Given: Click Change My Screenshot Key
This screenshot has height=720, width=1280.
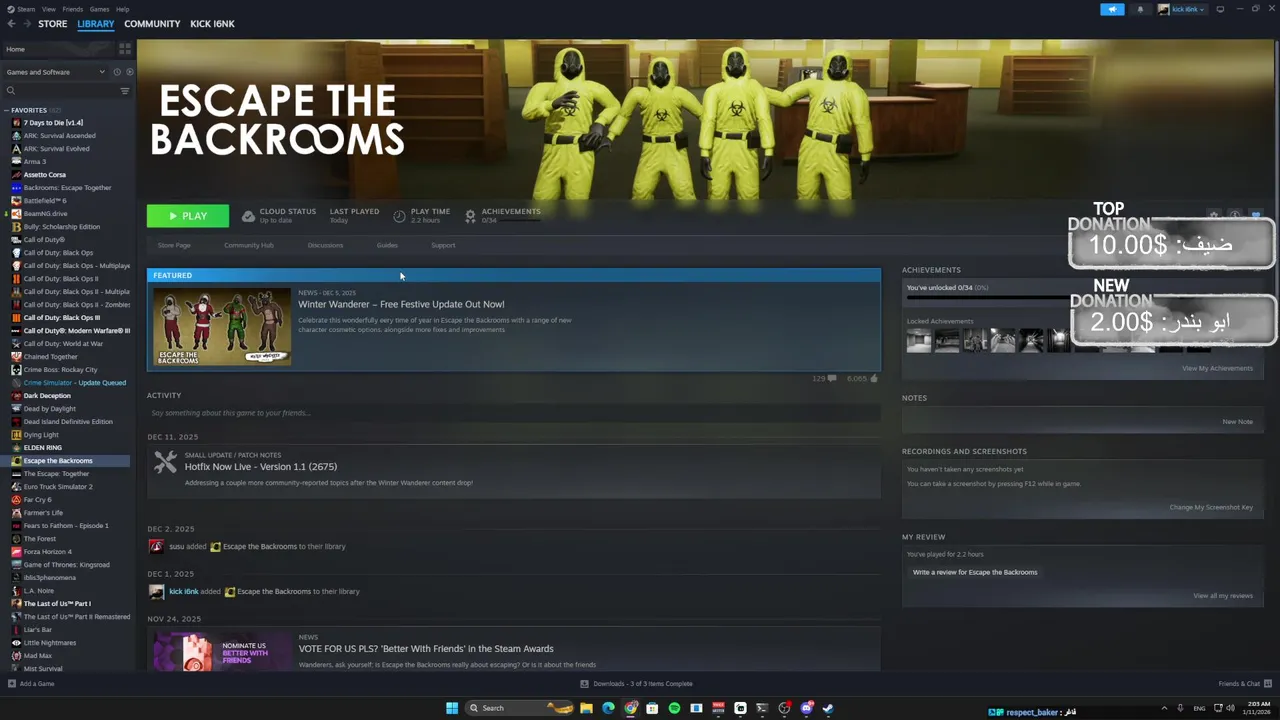Looking at the screenshot, I should pos(1211,507).
